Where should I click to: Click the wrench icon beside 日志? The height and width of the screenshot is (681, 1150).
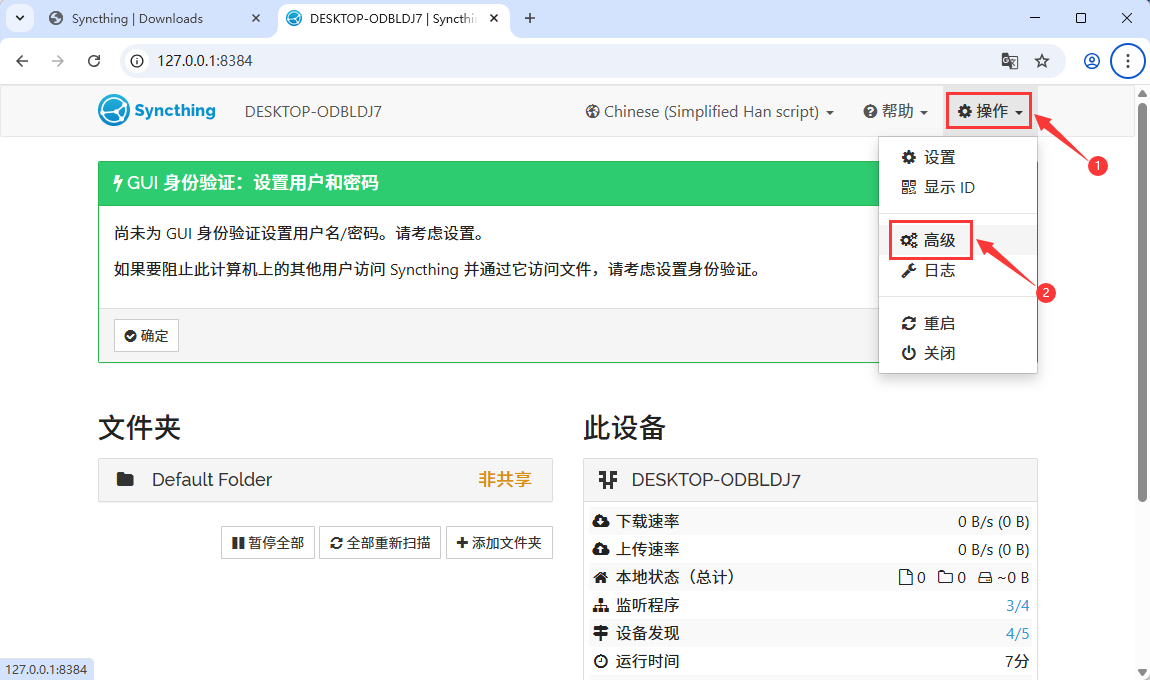point(909,270)
